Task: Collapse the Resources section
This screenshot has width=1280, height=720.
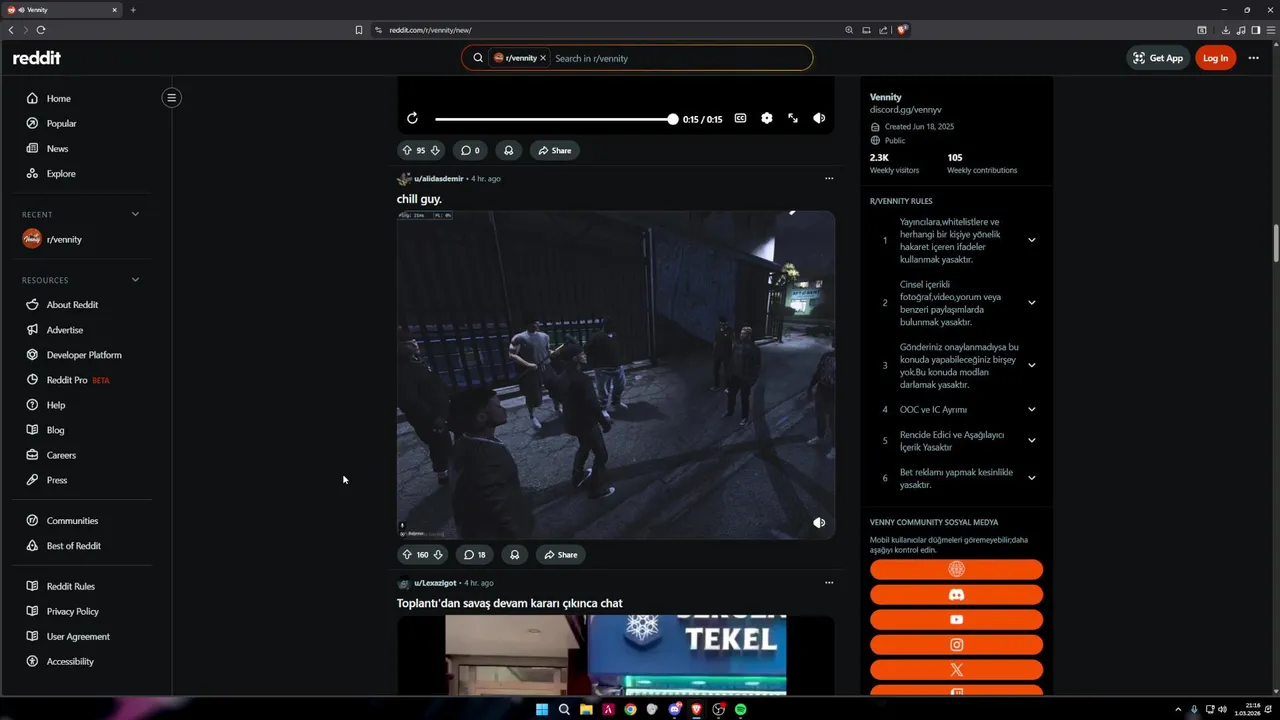Action: pos(135,280)
